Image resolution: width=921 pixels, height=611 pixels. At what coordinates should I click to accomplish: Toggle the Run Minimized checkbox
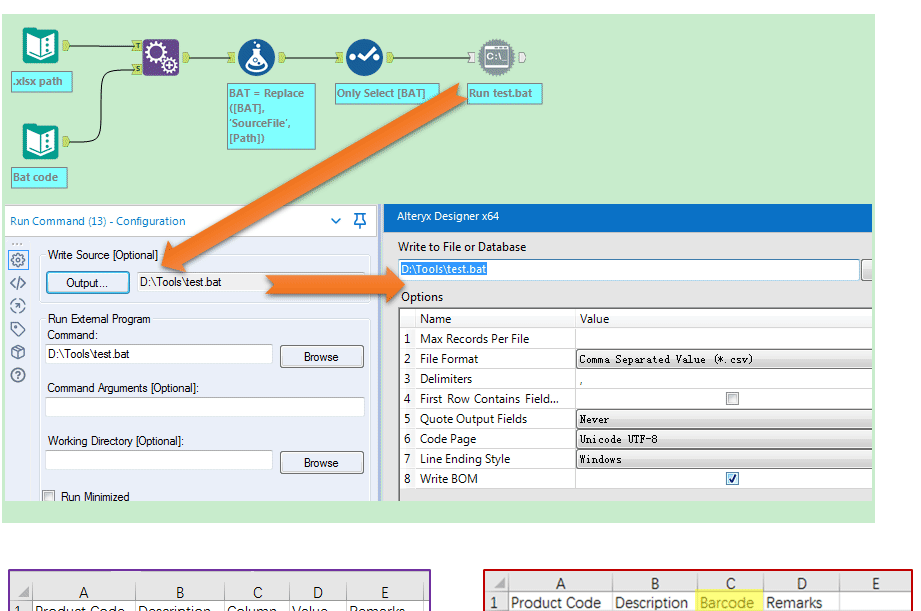click(x=49, y=496)
